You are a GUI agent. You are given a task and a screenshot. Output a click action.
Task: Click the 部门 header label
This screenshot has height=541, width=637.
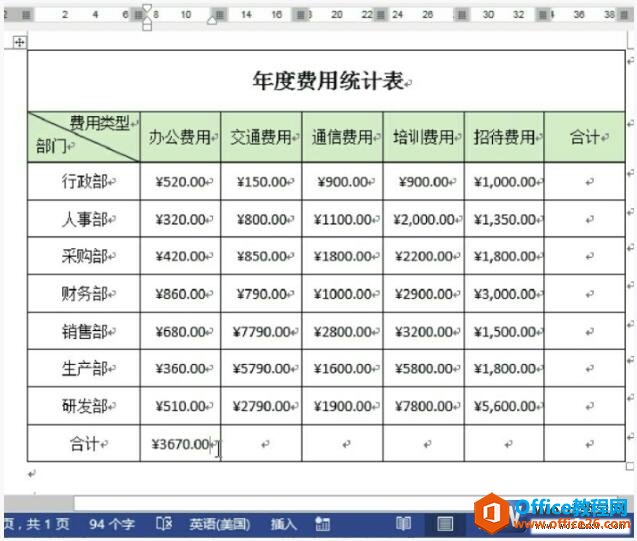pyautogui.click(x=51, y=146)
